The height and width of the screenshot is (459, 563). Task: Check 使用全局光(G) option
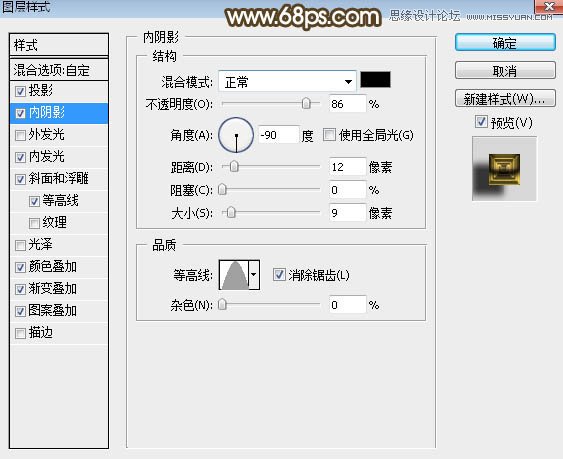[x=329, y=135]
